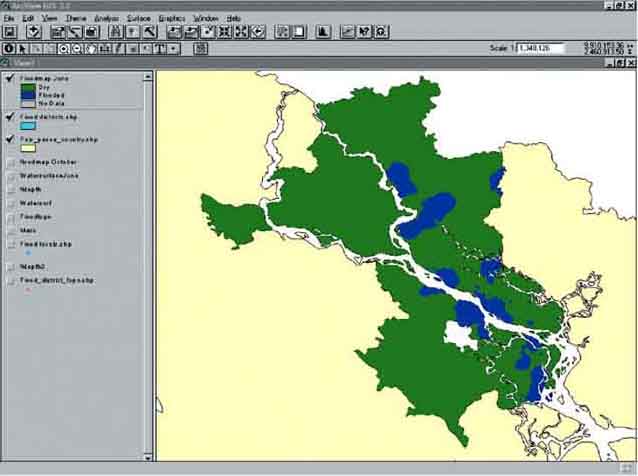Turn on the Watersurface June theme
Viewport: 638px width, 476px height.
(x=10, y=175)
